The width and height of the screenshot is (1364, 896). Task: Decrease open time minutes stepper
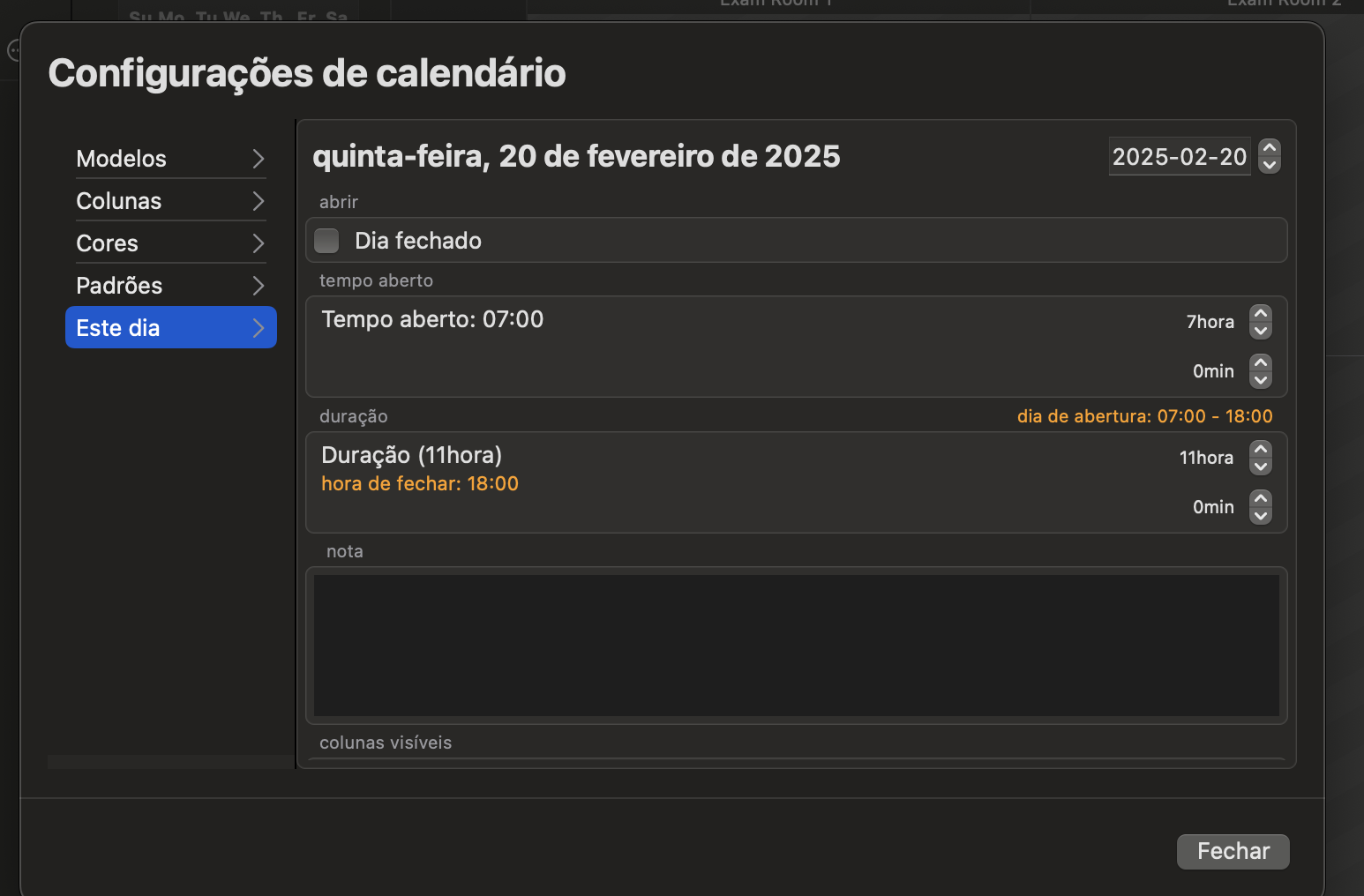(1261, 380)
